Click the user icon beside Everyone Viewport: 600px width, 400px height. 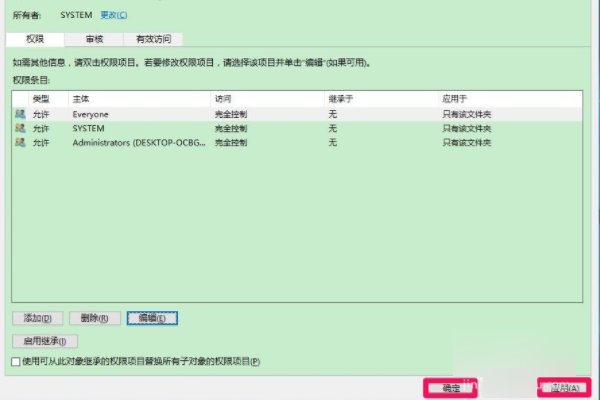tap(20, 114)
